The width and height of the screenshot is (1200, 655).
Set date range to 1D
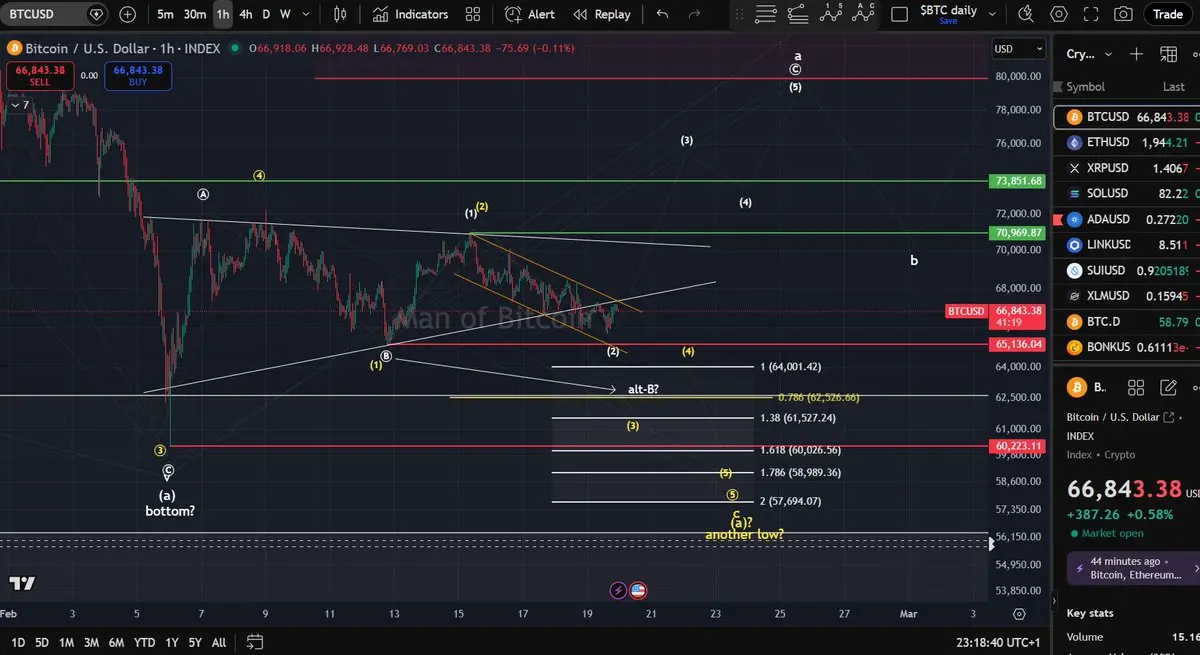click(18, 642)
